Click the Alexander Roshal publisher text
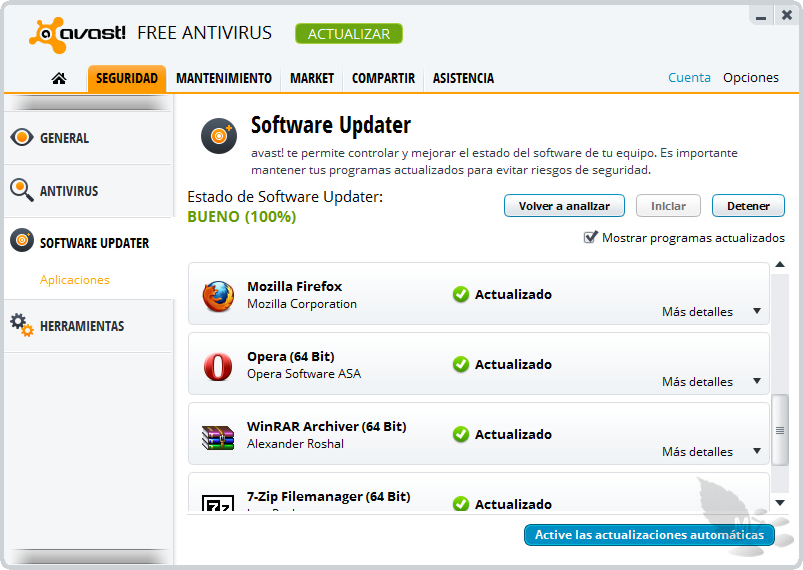The width and height of the screenshot is (803, 570). tap(295, 444)
